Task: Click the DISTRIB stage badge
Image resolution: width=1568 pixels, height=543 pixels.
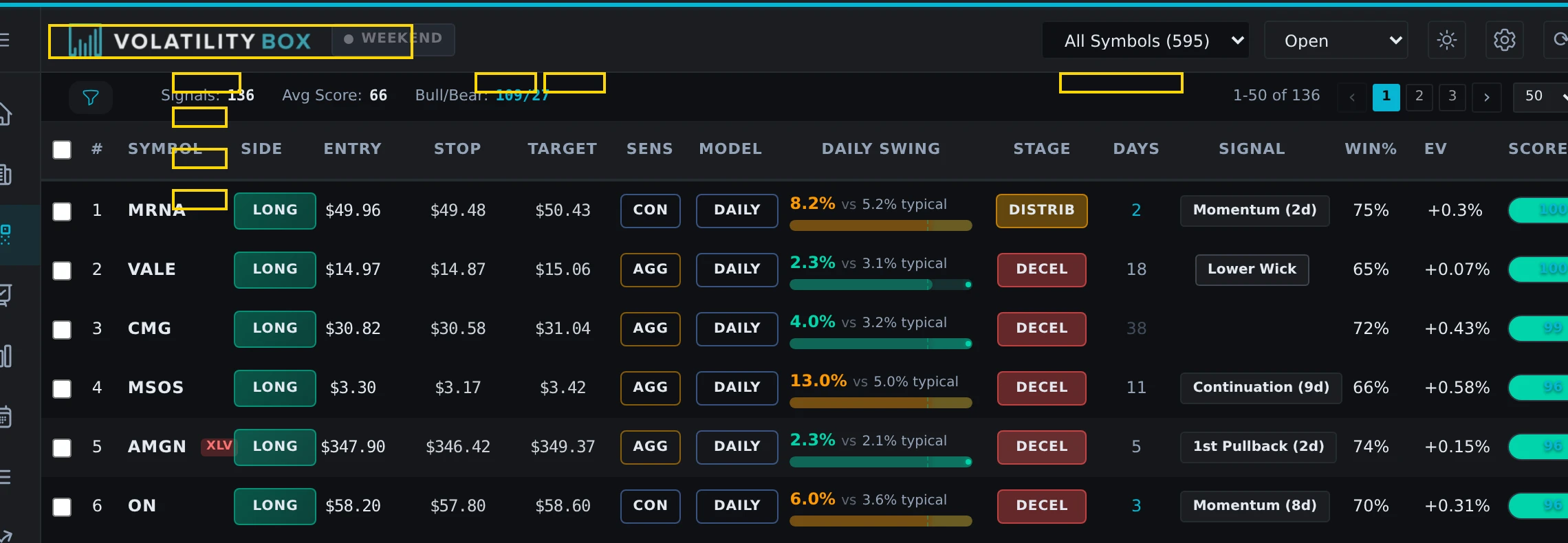Action: (x=1041, y=210)
